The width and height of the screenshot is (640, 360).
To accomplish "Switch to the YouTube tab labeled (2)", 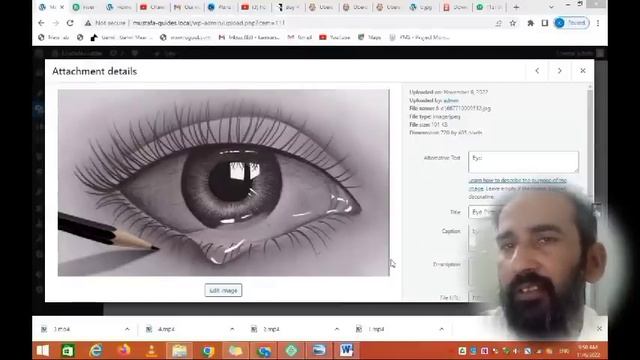I will (x=254, y=7).
